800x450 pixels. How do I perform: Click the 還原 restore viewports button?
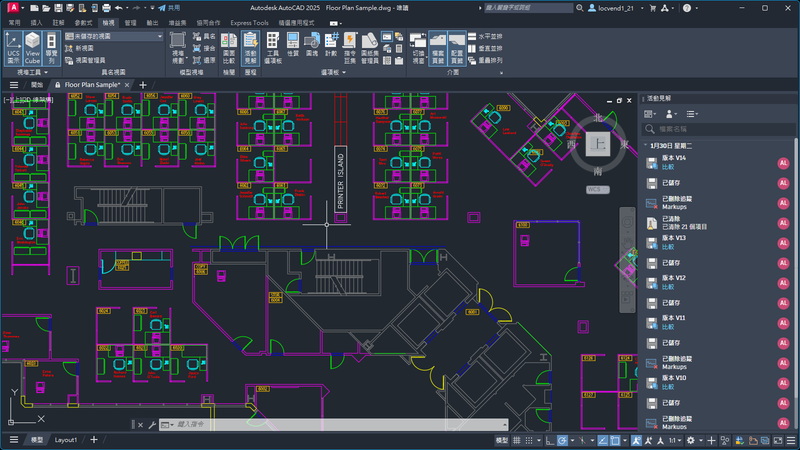[x=204, y=60]
